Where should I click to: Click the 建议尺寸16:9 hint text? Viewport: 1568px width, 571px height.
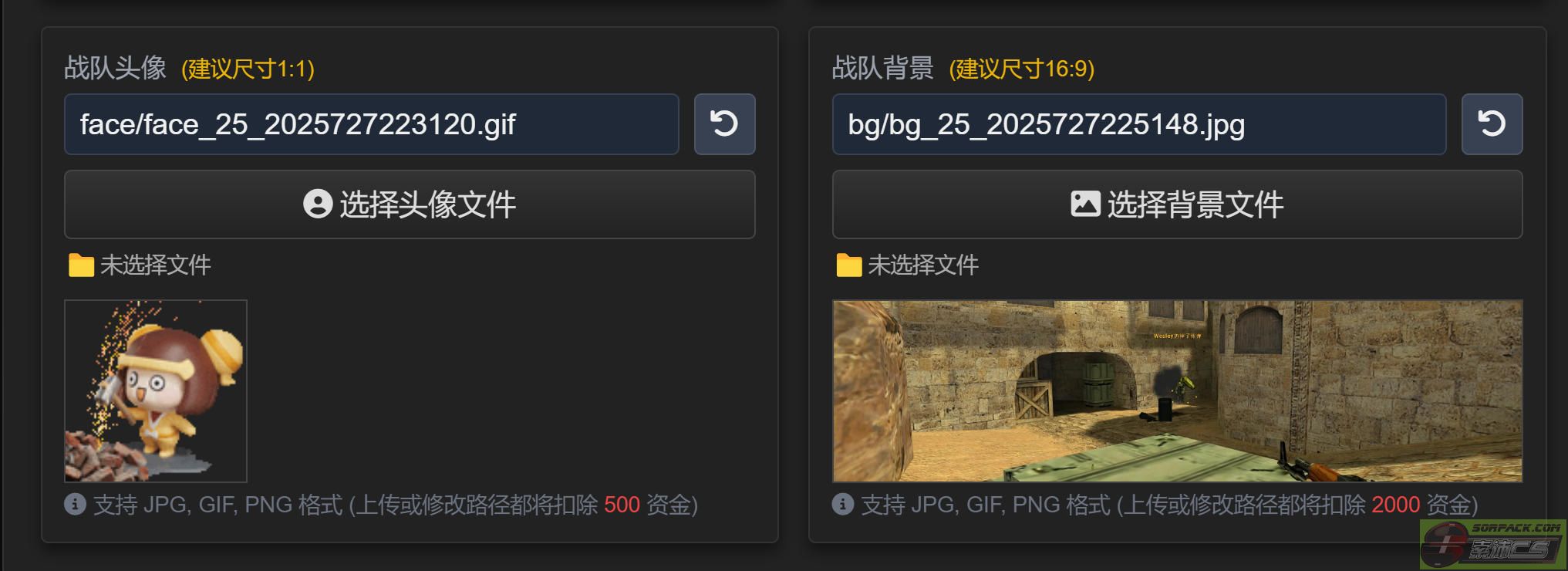click(x=1021, y=69)
